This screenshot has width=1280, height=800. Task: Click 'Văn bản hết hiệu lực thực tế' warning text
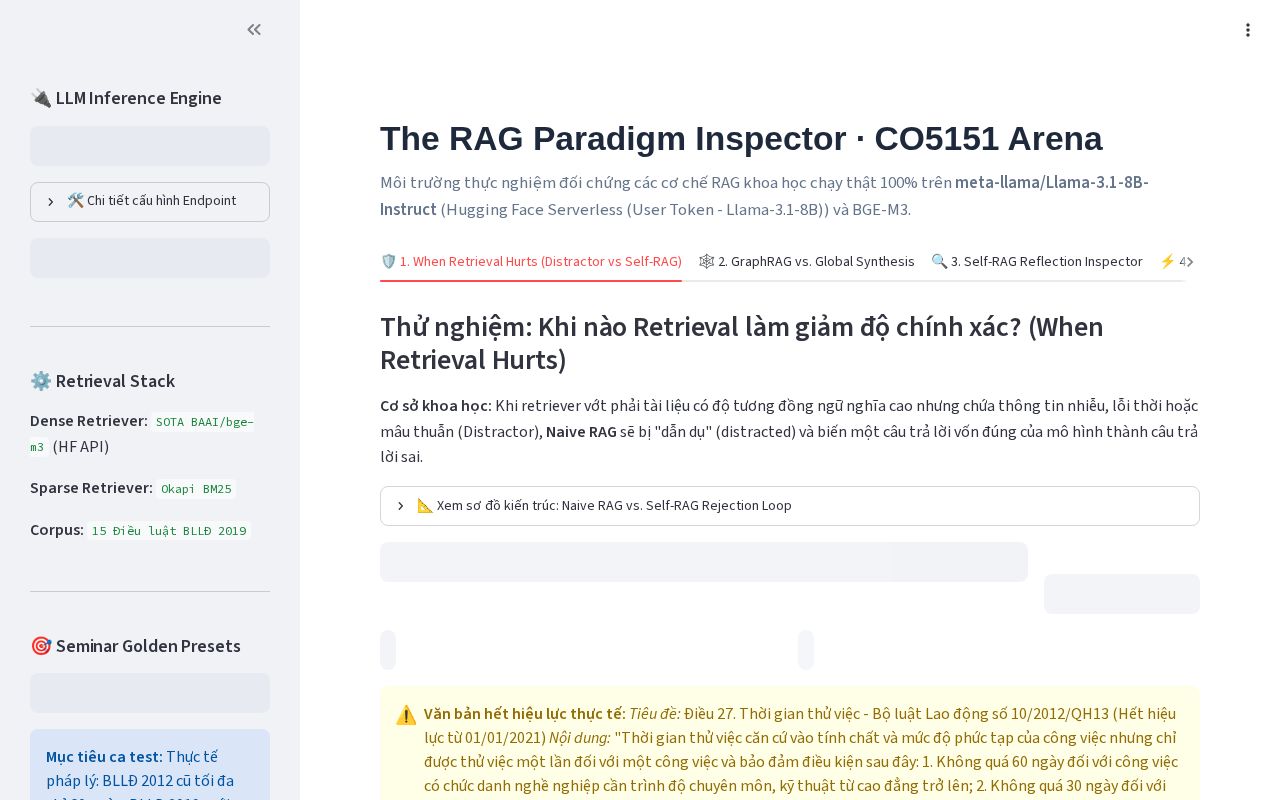pyautogui.click(x=525, y=714)
